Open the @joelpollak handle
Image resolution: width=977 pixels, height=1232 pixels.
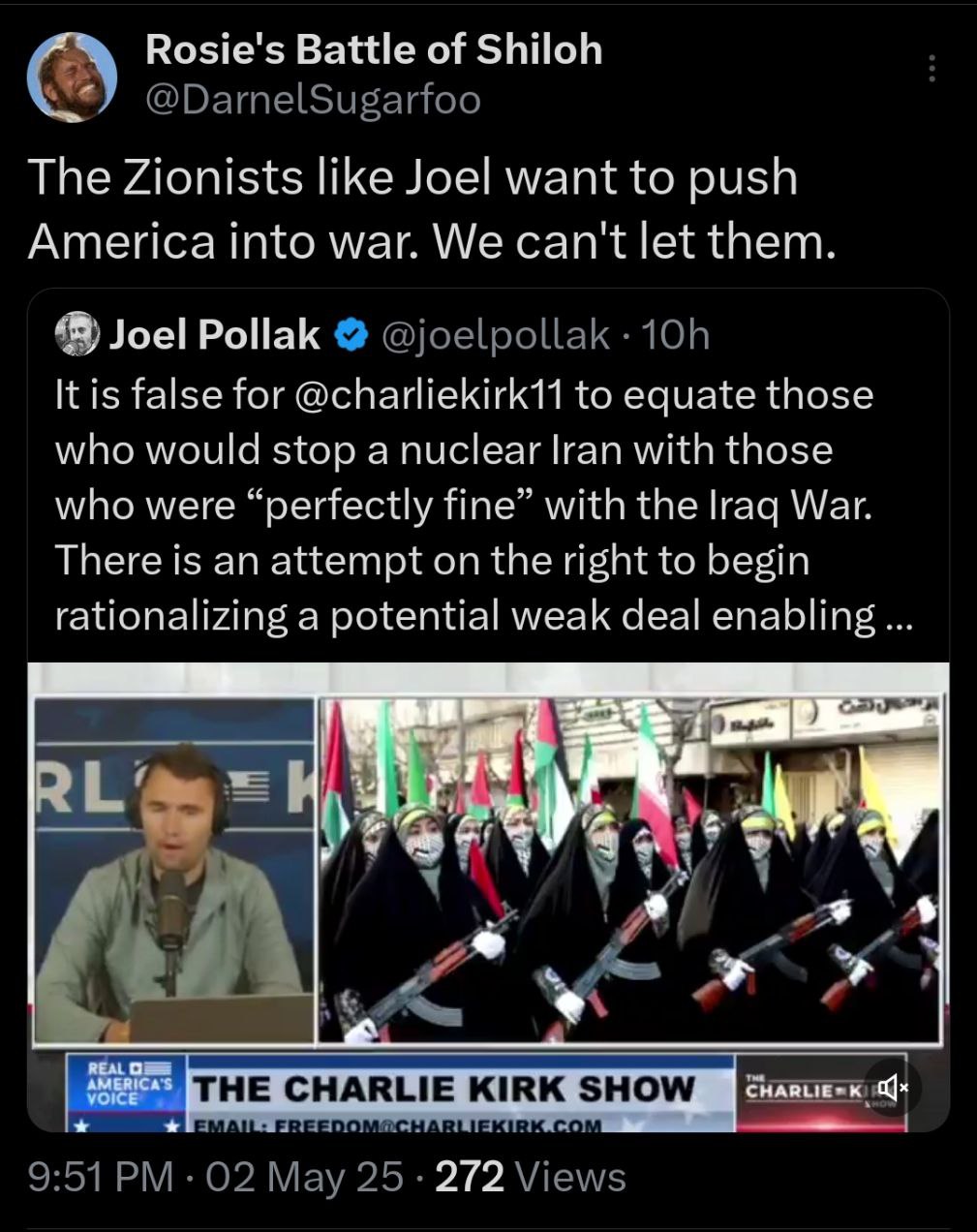pyautogui.click(x=496, y=335)
